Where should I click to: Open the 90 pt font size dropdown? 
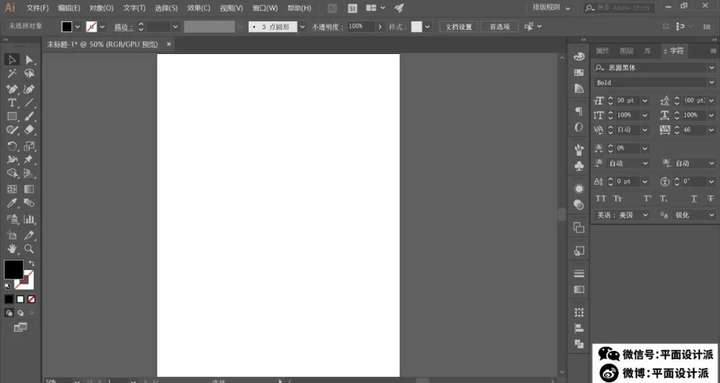pyautogui.click(x=645, y=101)
